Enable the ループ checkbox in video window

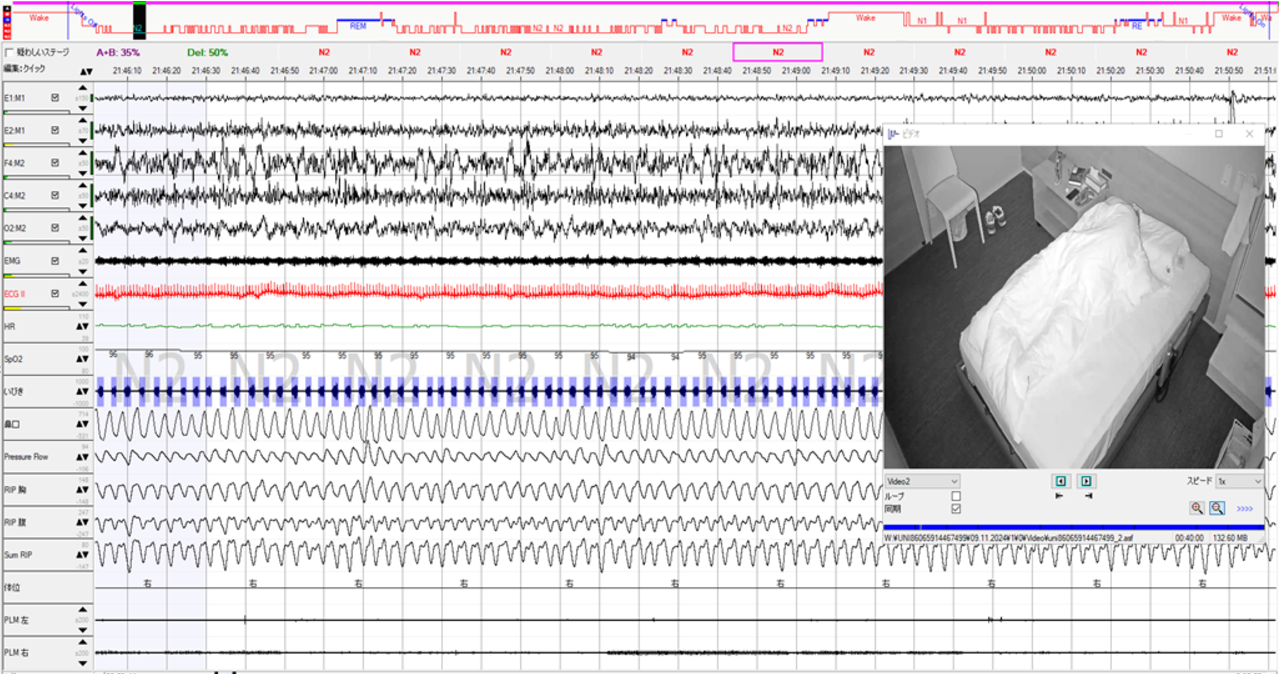(956, 496)
